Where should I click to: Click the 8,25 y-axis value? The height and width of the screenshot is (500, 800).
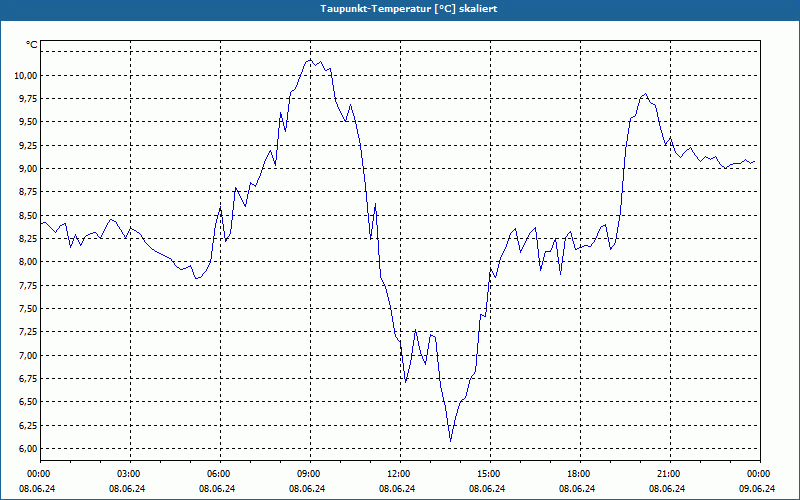[27, 238]
